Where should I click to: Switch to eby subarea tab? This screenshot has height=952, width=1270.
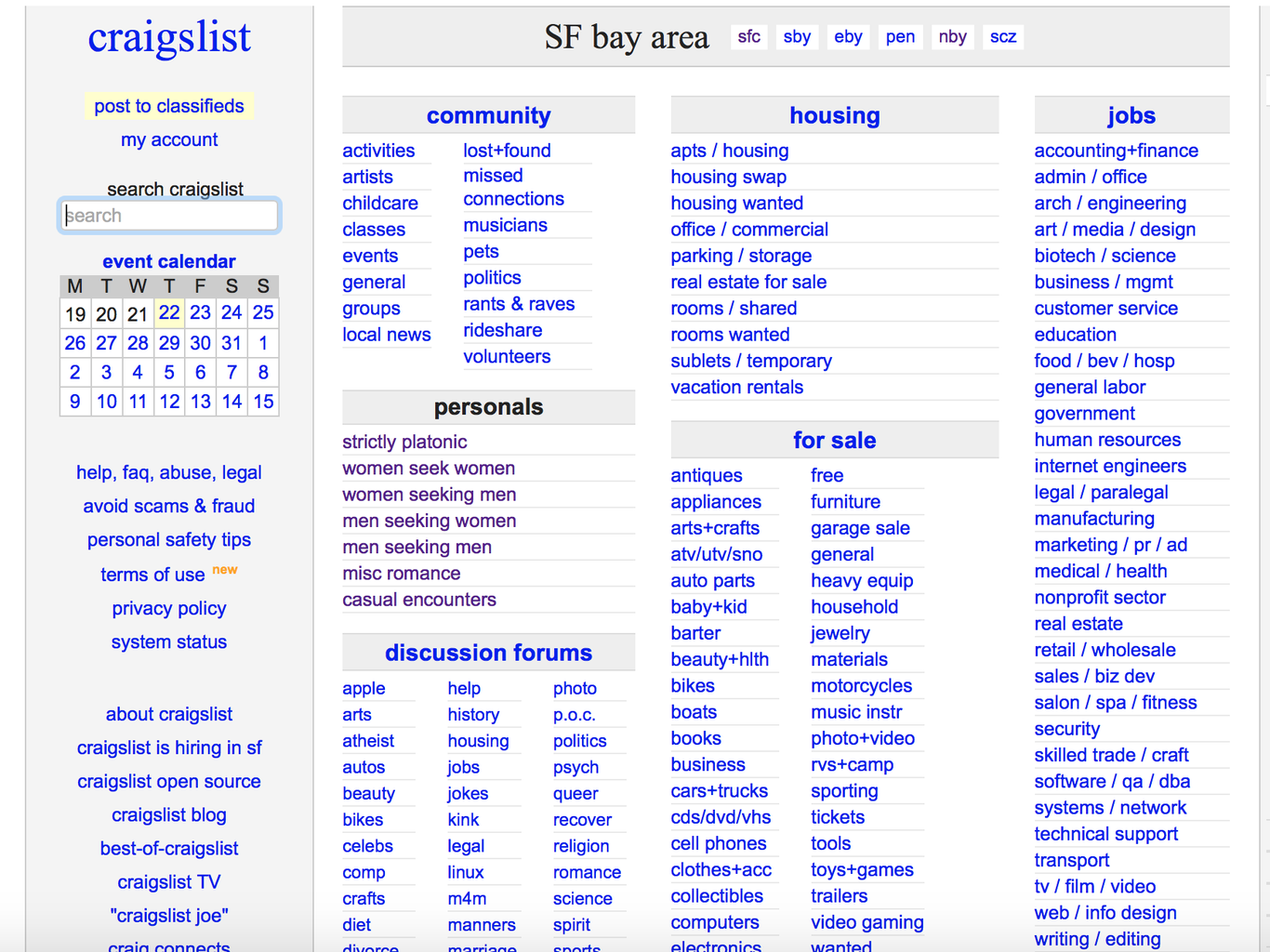click(x=848, y=37)
